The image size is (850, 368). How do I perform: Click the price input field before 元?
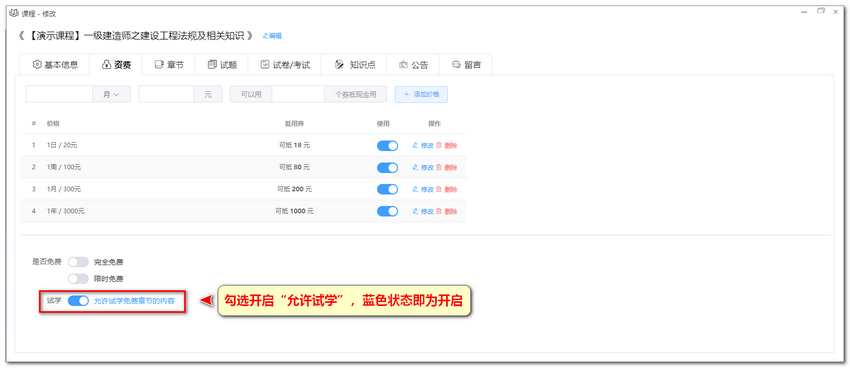coord(166,94)
